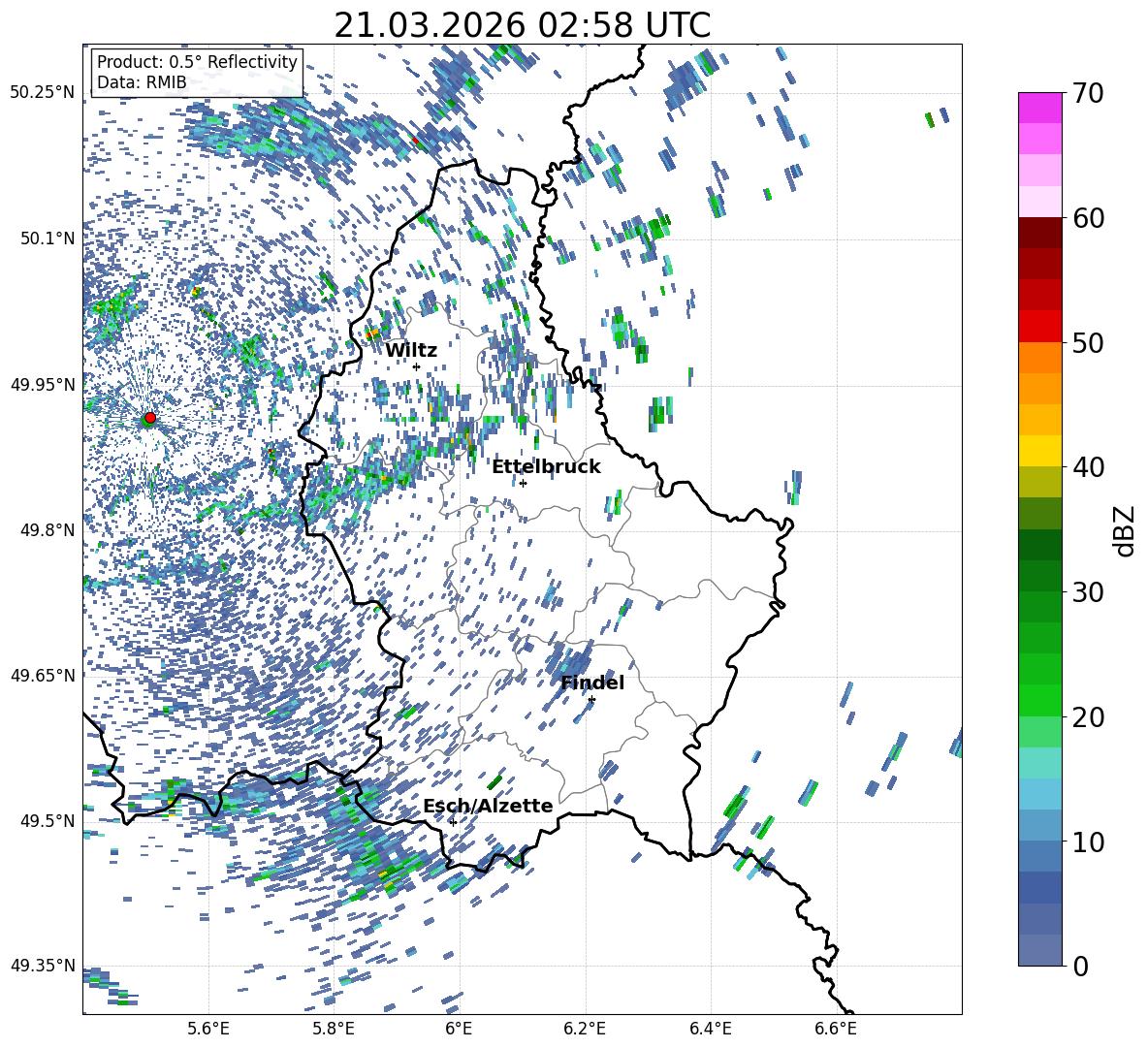Click the yellow colorbar segment above 40
Image resolution: width=1148 pixels, height=1048 pixels.
(1039, 451)
